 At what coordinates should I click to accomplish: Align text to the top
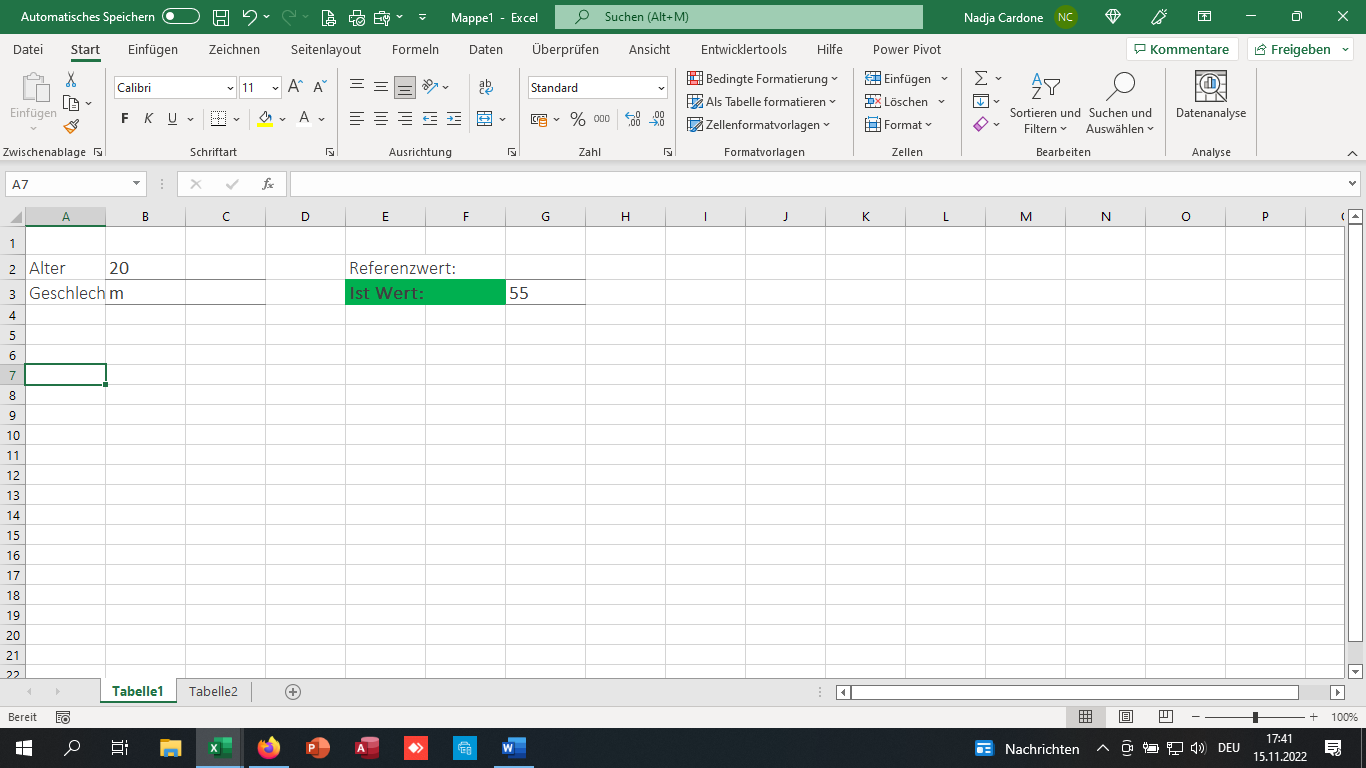click(357, 87)
